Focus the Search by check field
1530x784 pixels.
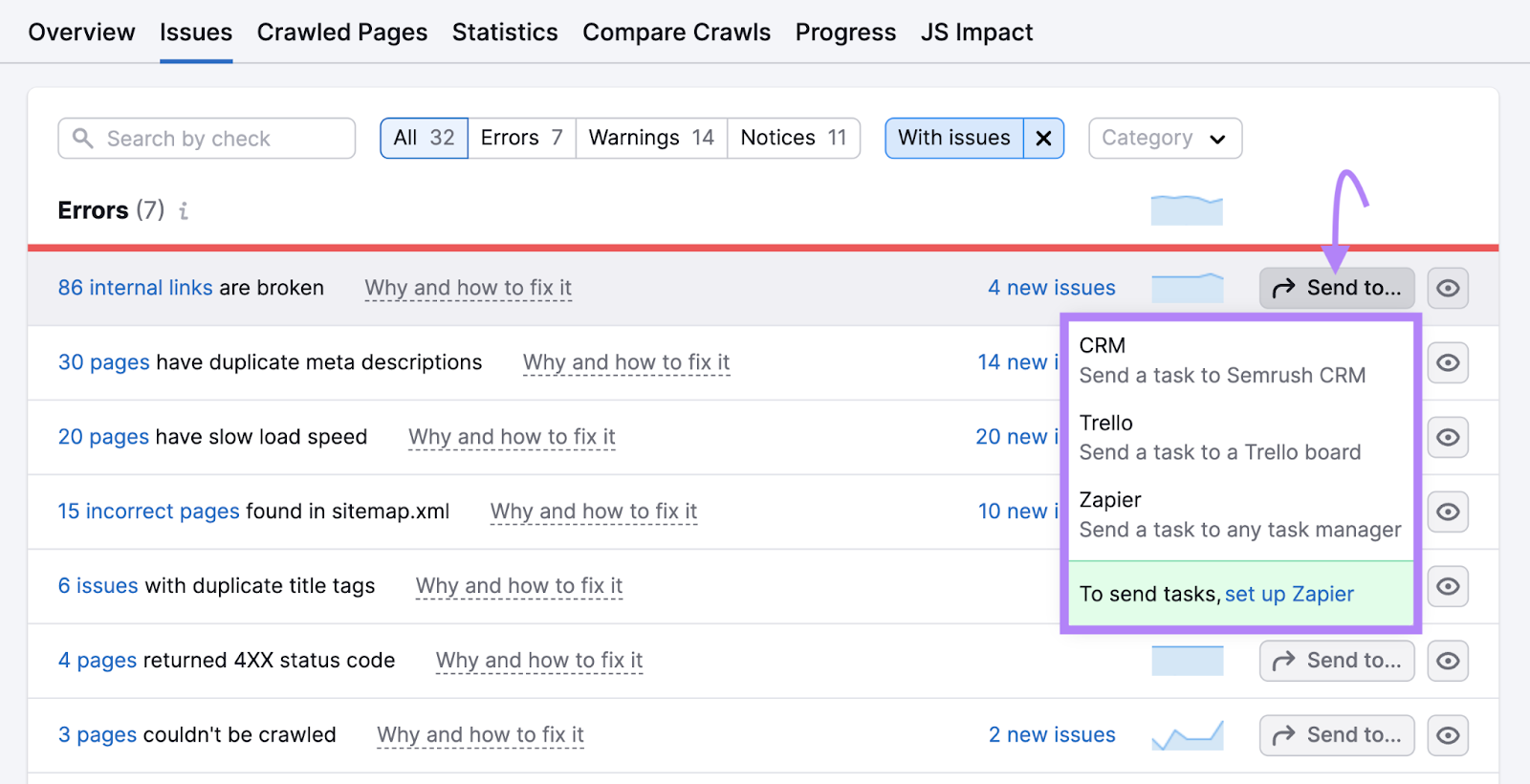tap(207, 139)
